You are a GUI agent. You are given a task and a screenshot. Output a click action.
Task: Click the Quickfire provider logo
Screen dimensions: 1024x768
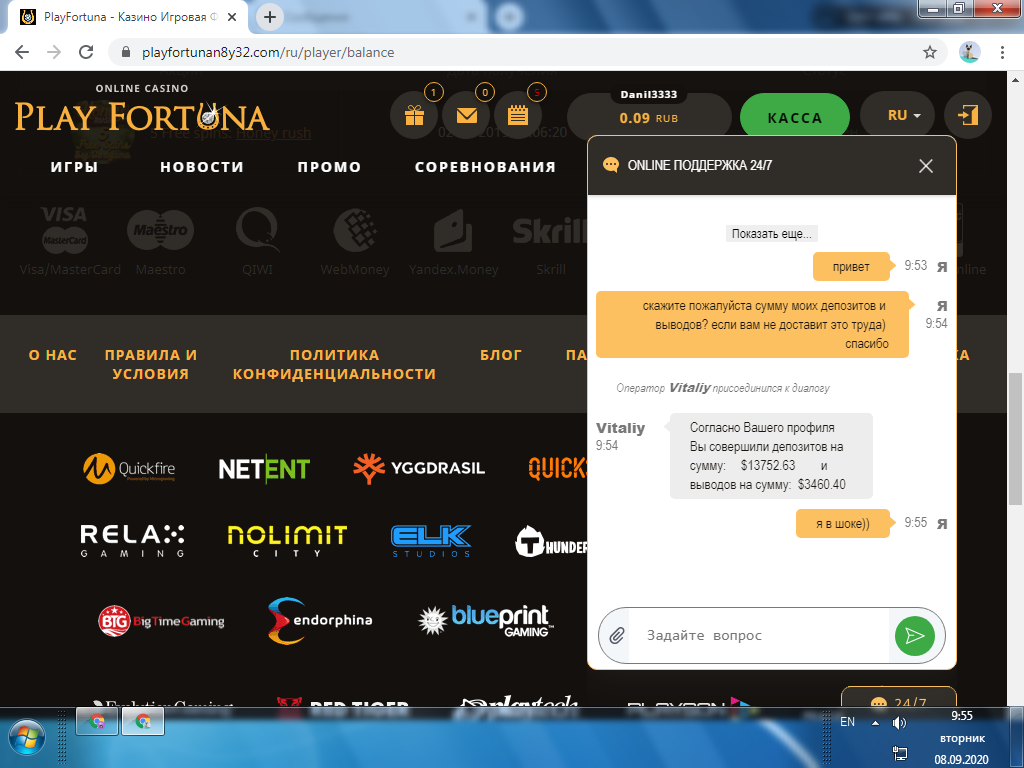tap(129, 468)
